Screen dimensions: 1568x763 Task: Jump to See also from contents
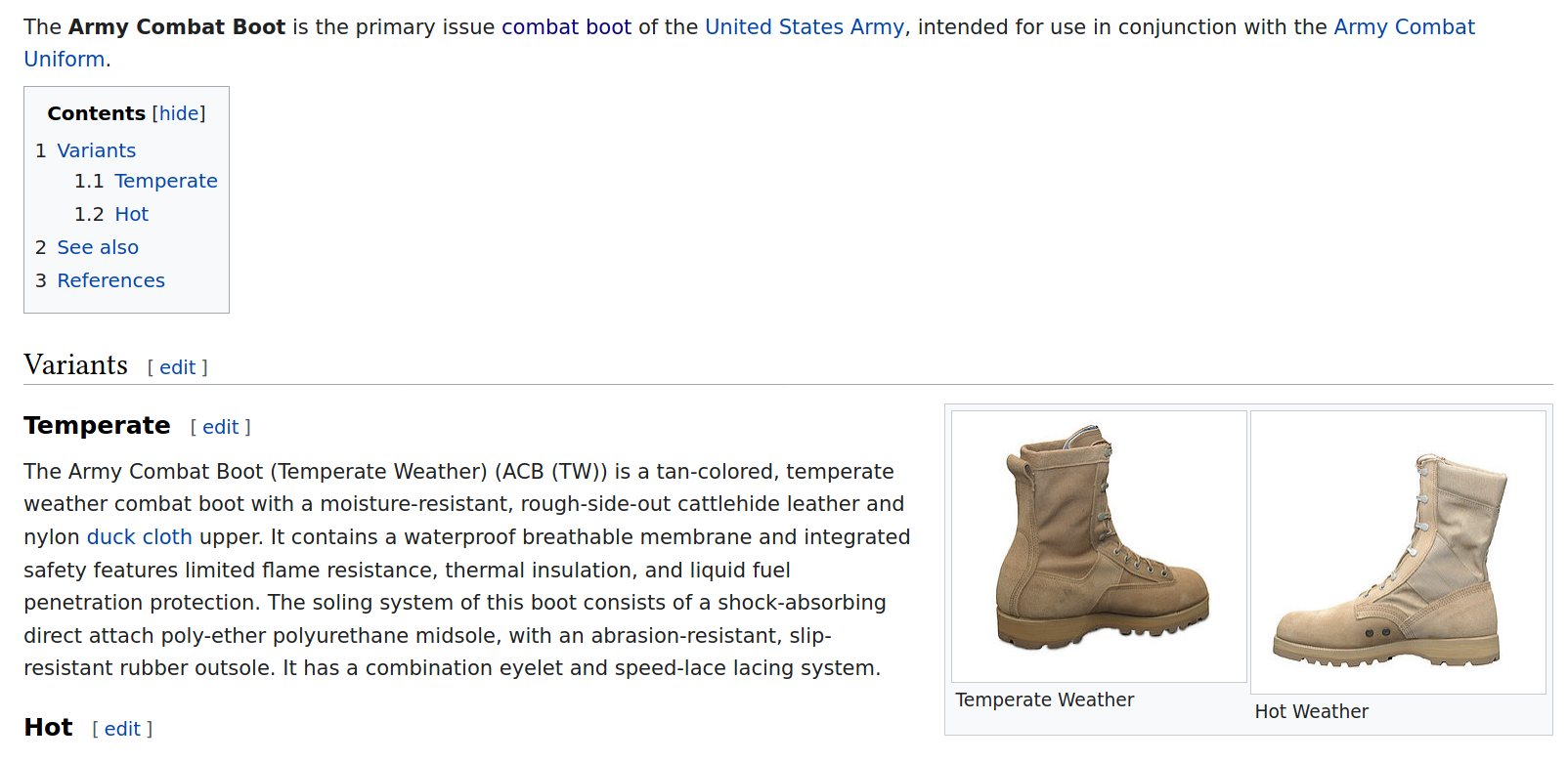click(x=98, y=247)
